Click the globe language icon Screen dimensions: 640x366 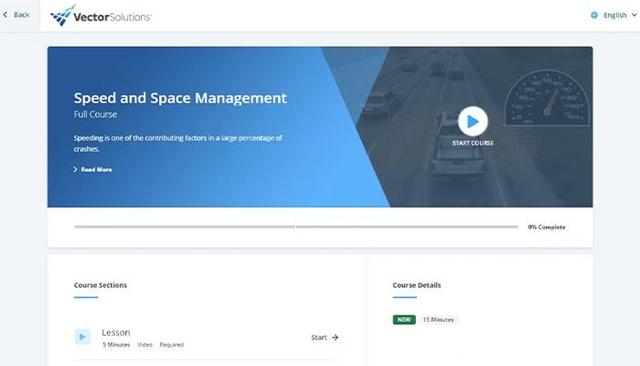[x=594, y=15]
